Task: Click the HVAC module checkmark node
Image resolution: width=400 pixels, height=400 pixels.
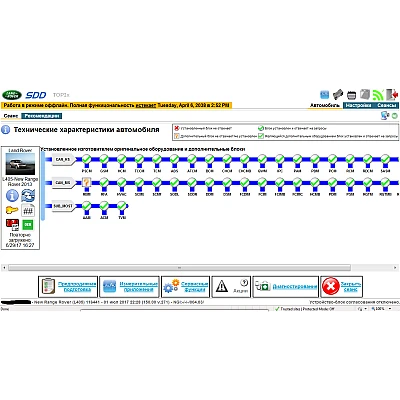Action: point(122,182)
